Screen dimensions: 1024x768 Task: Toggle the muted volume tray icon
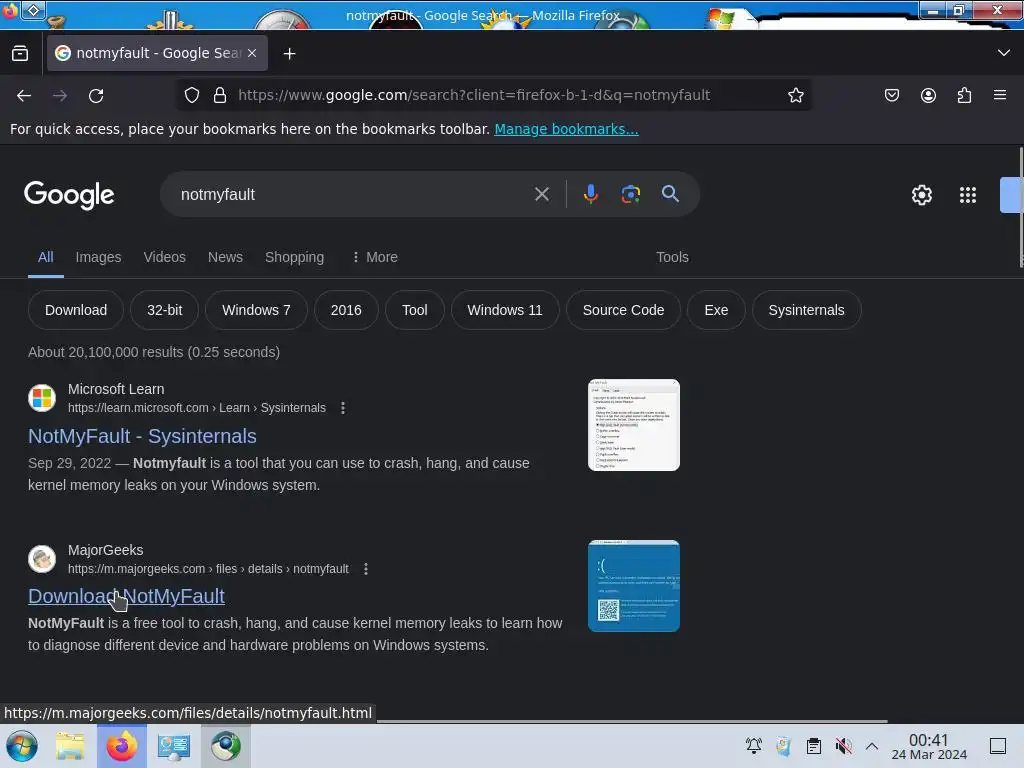click(x=843, y=746)
